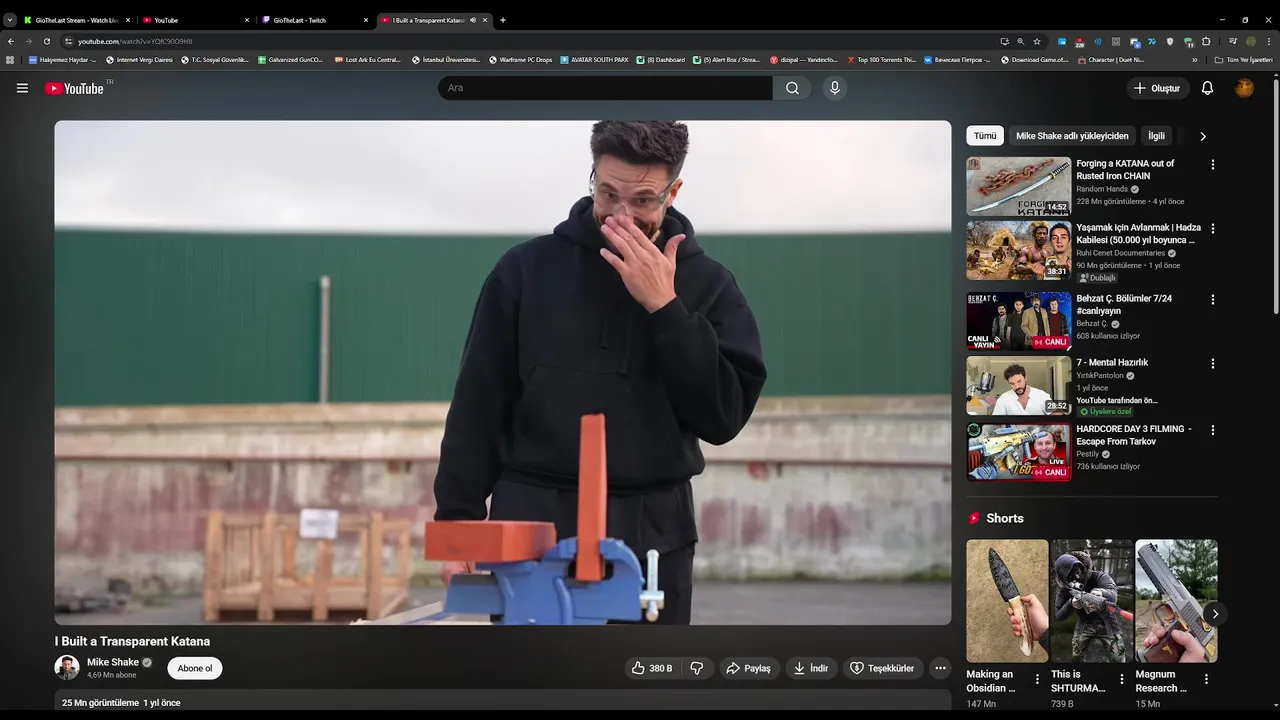This screenshot has height=720, width=1280.
Task: Start voice search with microphone icon
Action: click(835, 88)
